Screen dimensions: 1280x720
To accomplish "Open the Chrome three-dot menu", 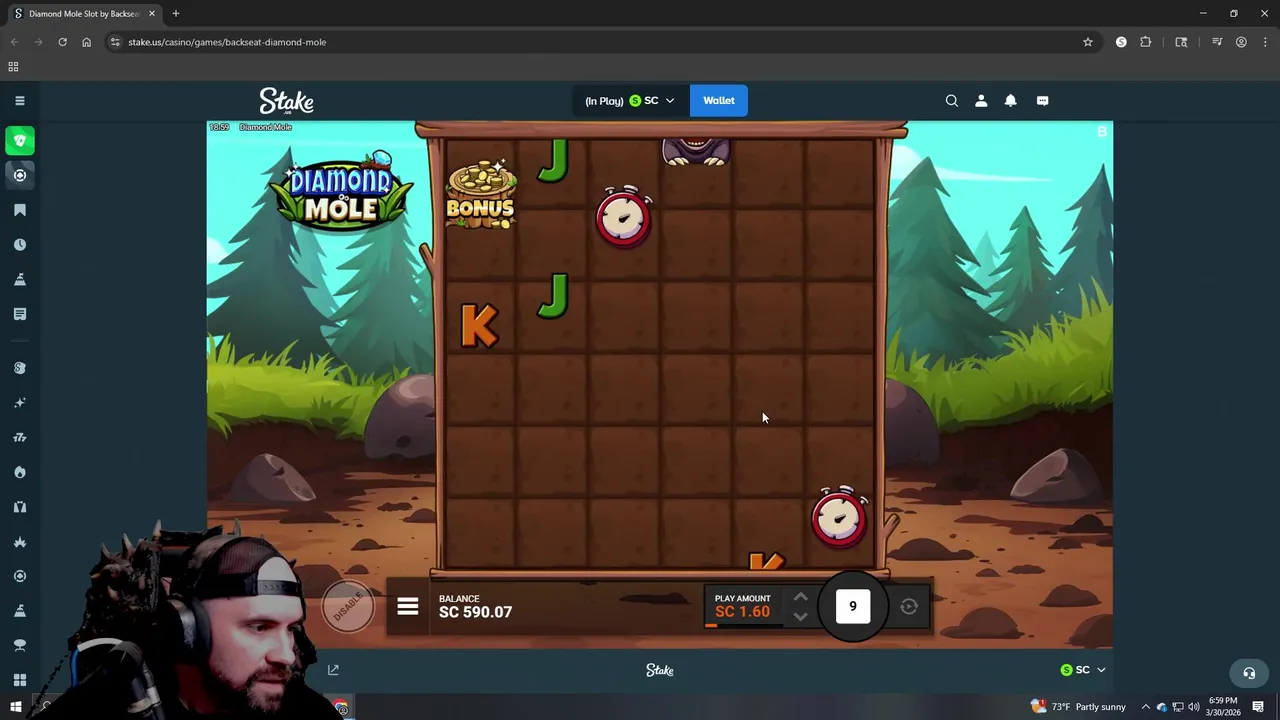I will tap(1265, 42).
